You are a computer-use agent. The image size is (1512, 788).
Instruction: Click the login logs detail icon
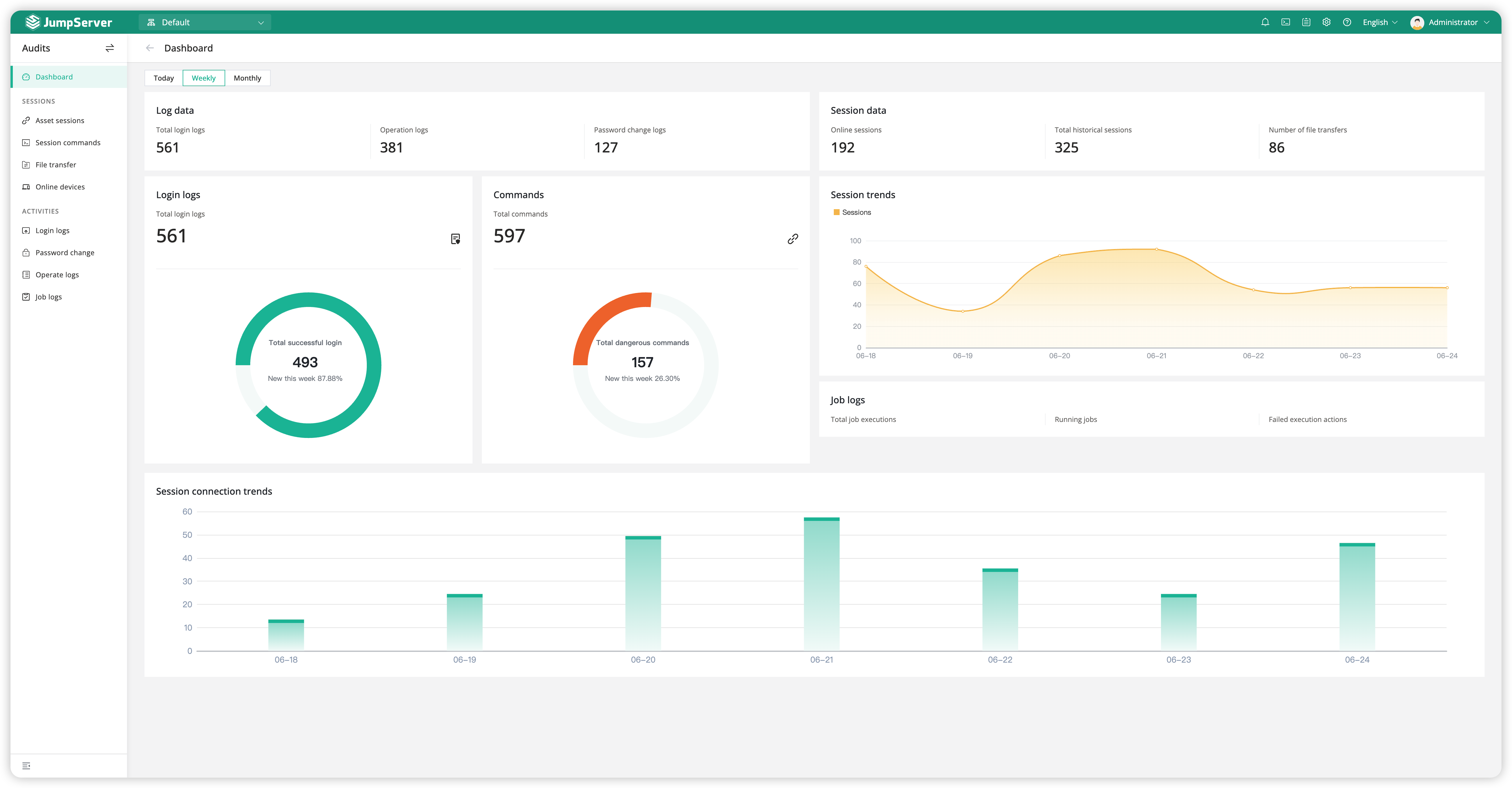[455, 239]
